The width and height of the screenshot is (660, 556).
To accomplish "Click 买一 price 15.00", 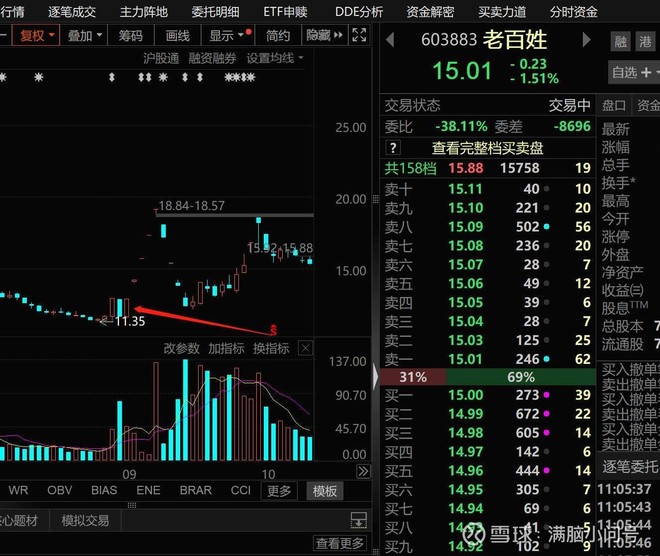I will pyautogui.click(x=466, y=395).
